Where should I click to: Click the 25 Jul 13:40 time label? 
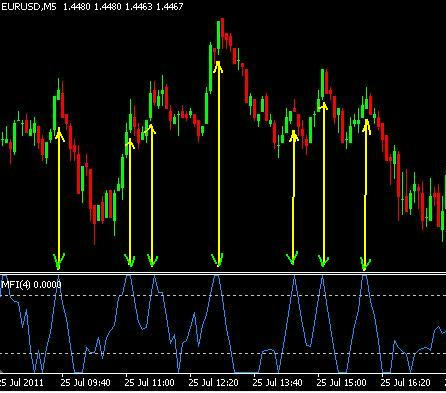tap(277, 382)
